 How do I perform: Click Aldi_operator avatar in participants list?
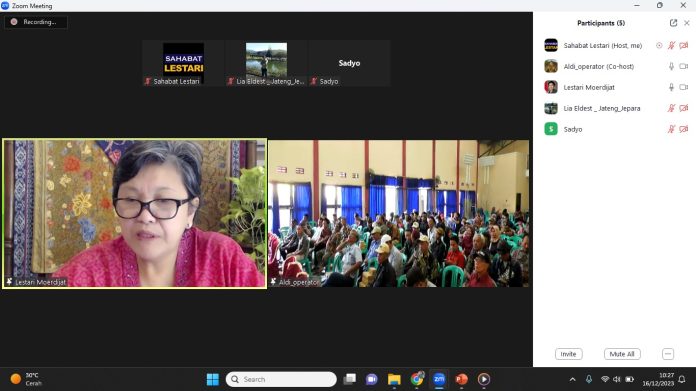click(x=551, y=66)
